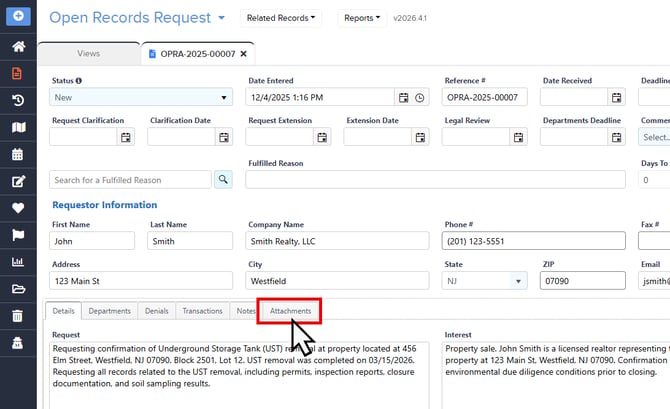
Task: Click the Search for a Fulfilled Reason field
Action: click(130, 180)
